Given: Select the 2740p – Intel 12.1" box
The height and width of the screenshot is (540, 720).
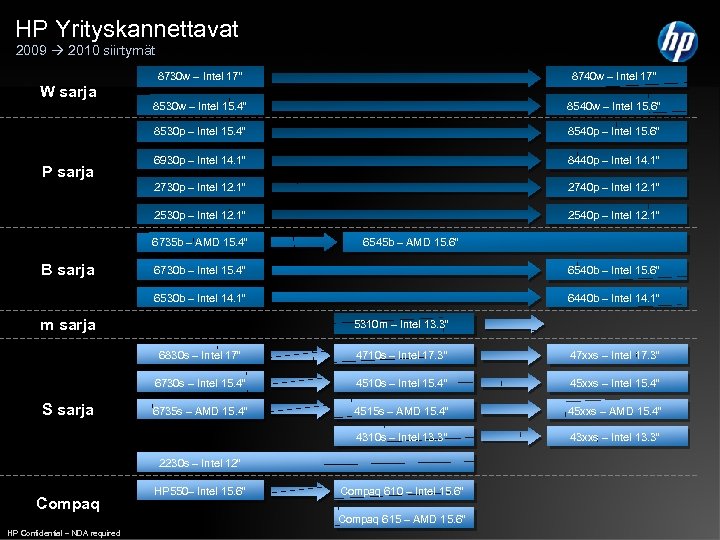Looking at the screenshot, I should 616,187.
